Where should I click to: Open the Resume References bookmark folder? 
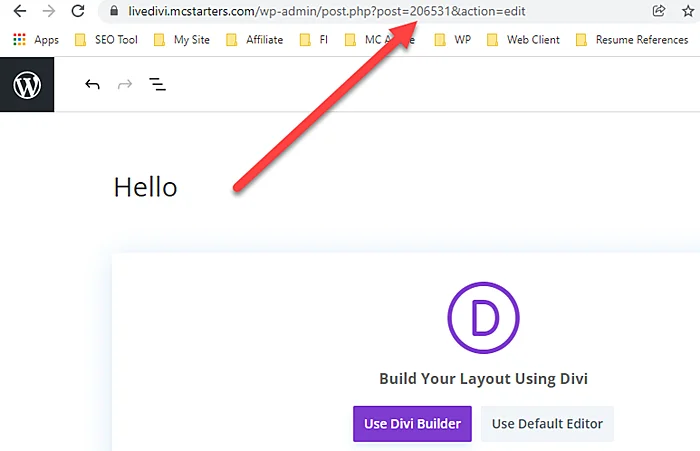pyautogui.click(x=632, y=40)
